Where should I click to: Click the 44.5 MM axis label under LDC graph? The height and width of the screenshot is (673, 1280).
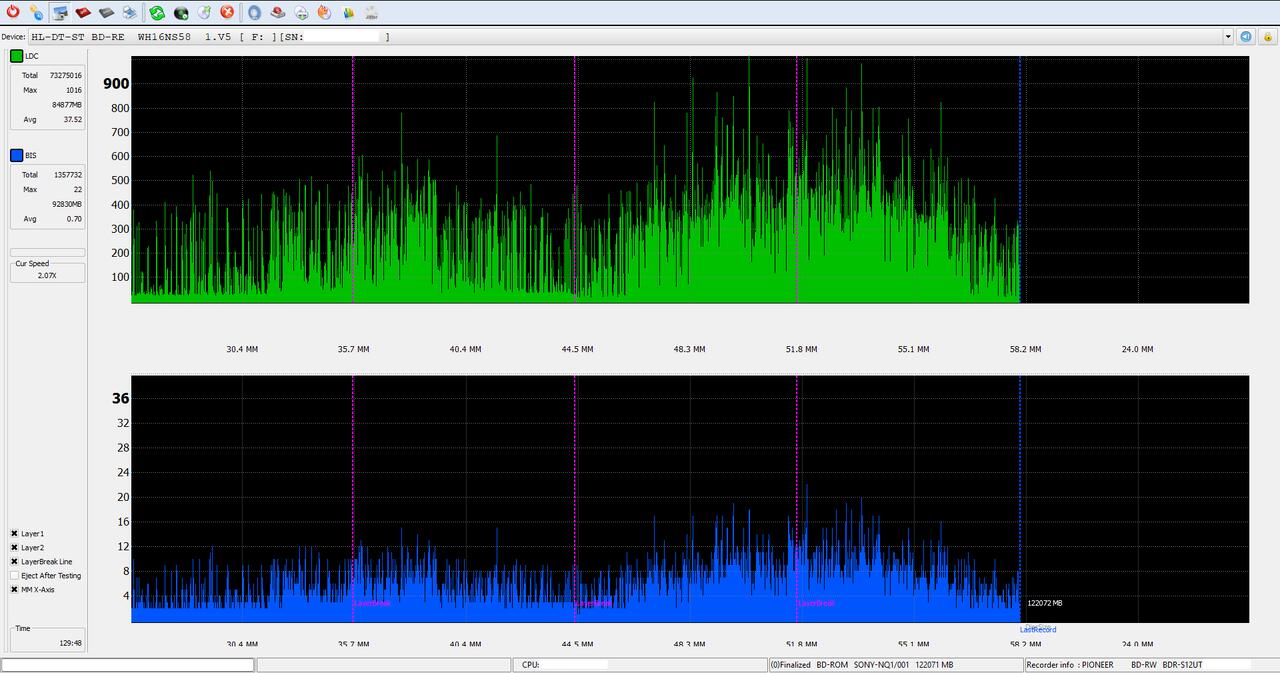click(x=578, y=349)
